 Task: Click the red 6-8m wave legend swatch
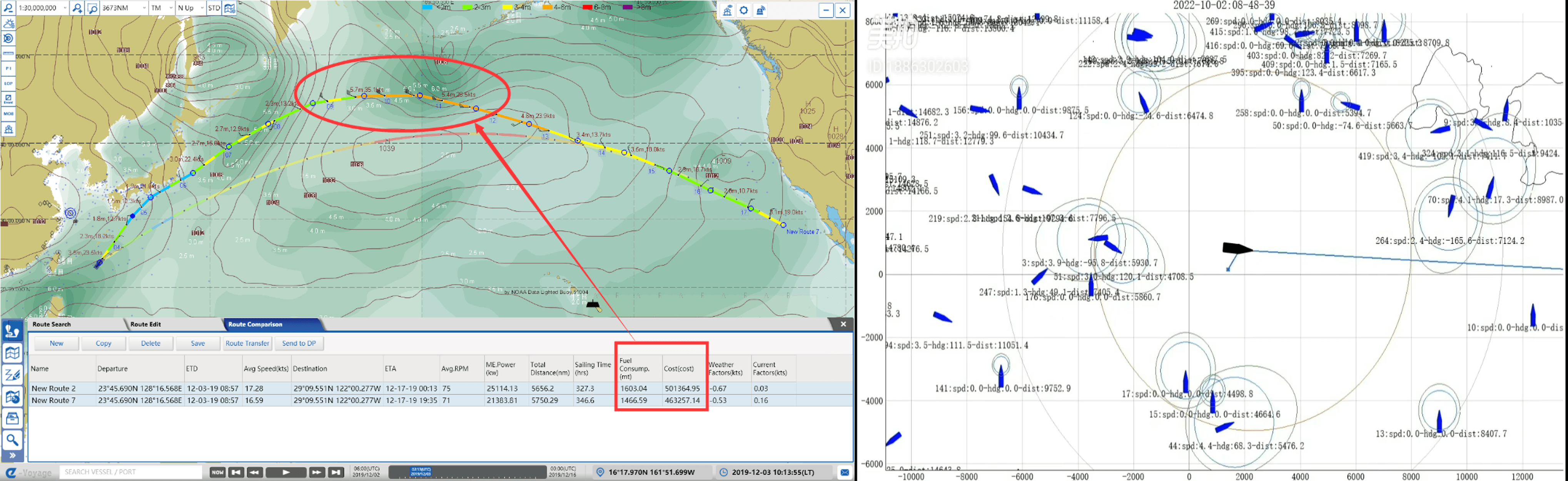[x=588, y=7]
